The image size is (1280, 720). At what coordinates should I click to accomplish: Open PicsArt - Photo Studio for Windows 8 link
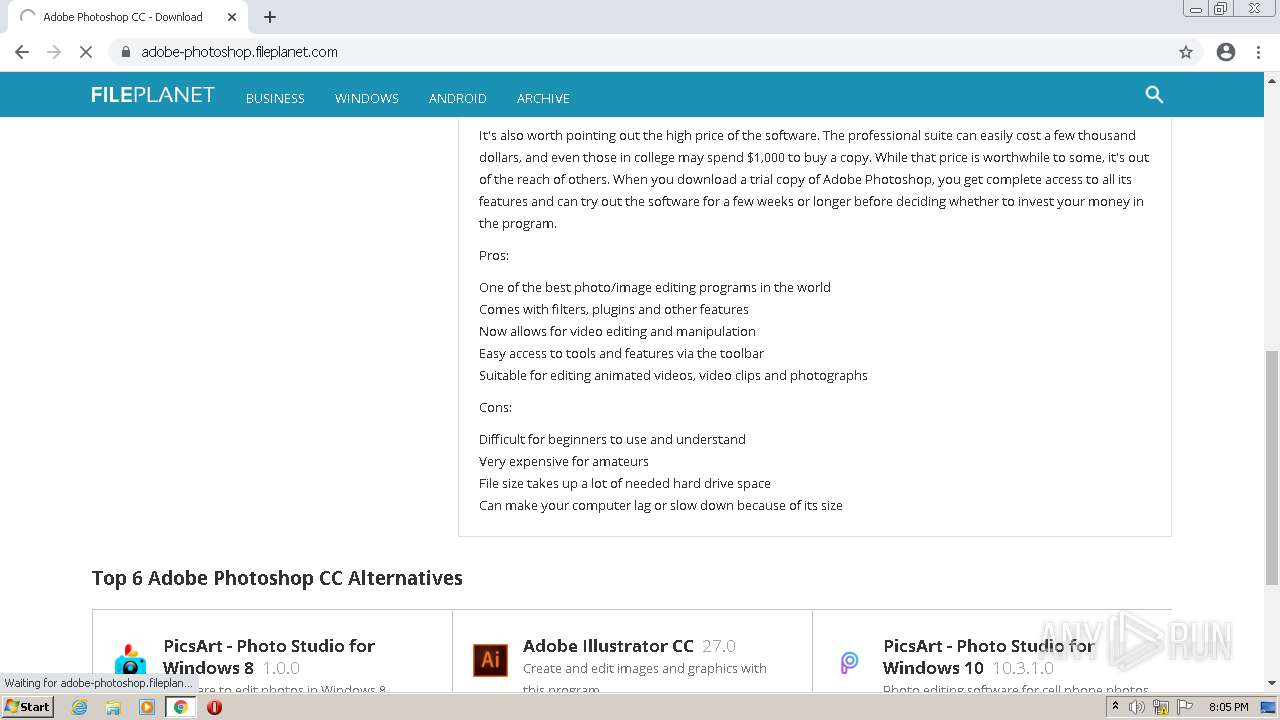coord(269,657)
